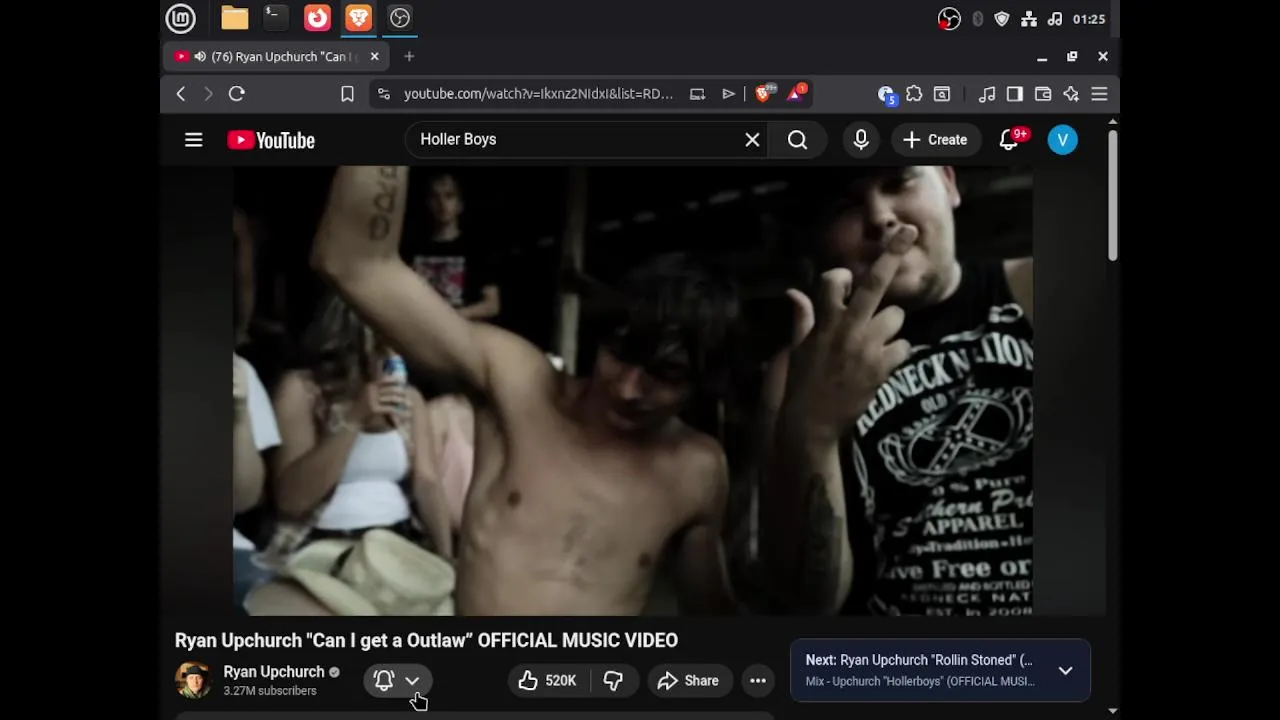This screenshot has width=1280, height=720.
Task: Click the OBS recording tray icon
Action: pyautogui.click(x=949, y=19)
